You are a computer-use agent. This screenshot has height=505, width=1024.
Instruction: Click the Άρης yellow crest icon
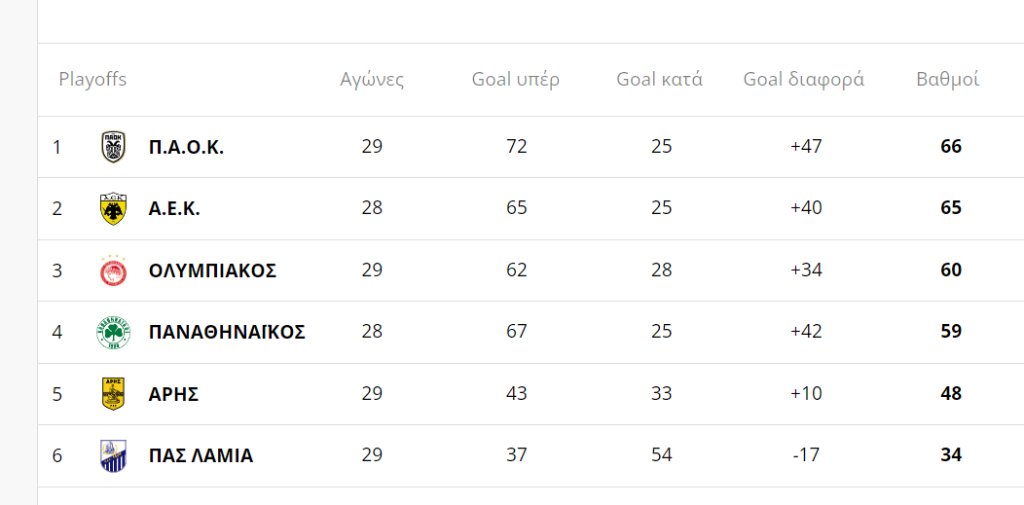[x=113, y=394]
